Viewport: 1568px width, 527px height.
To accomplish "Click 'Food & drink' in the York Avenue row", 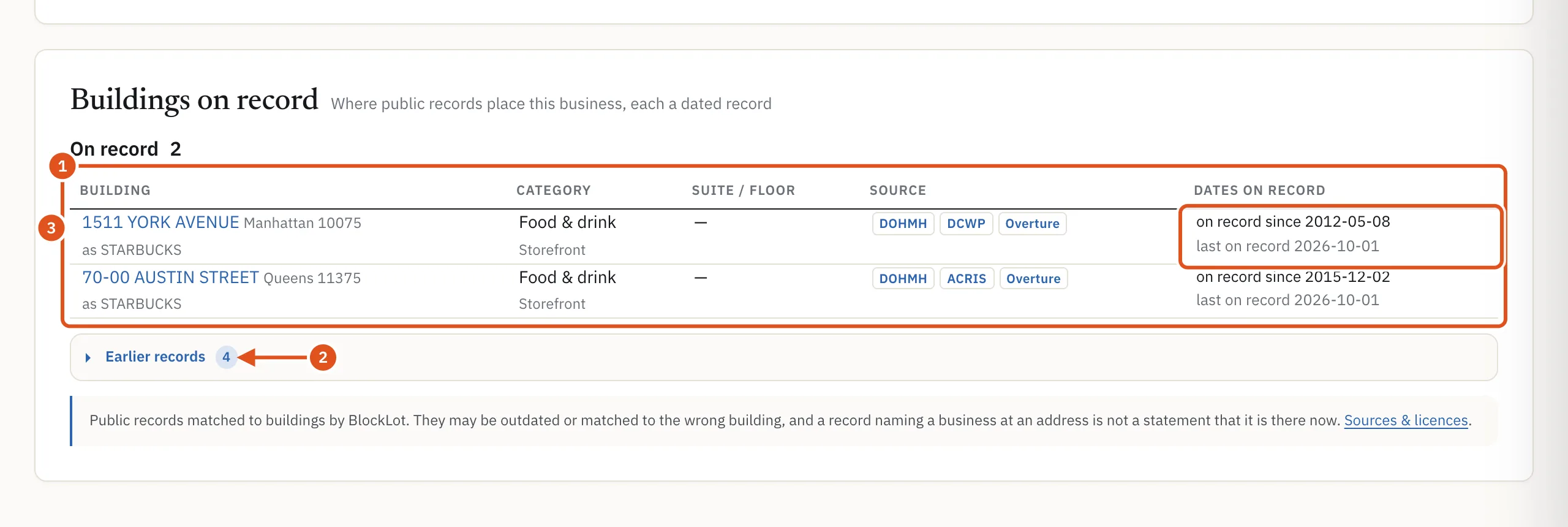I will pyautogui.click(x=567, y=222).
